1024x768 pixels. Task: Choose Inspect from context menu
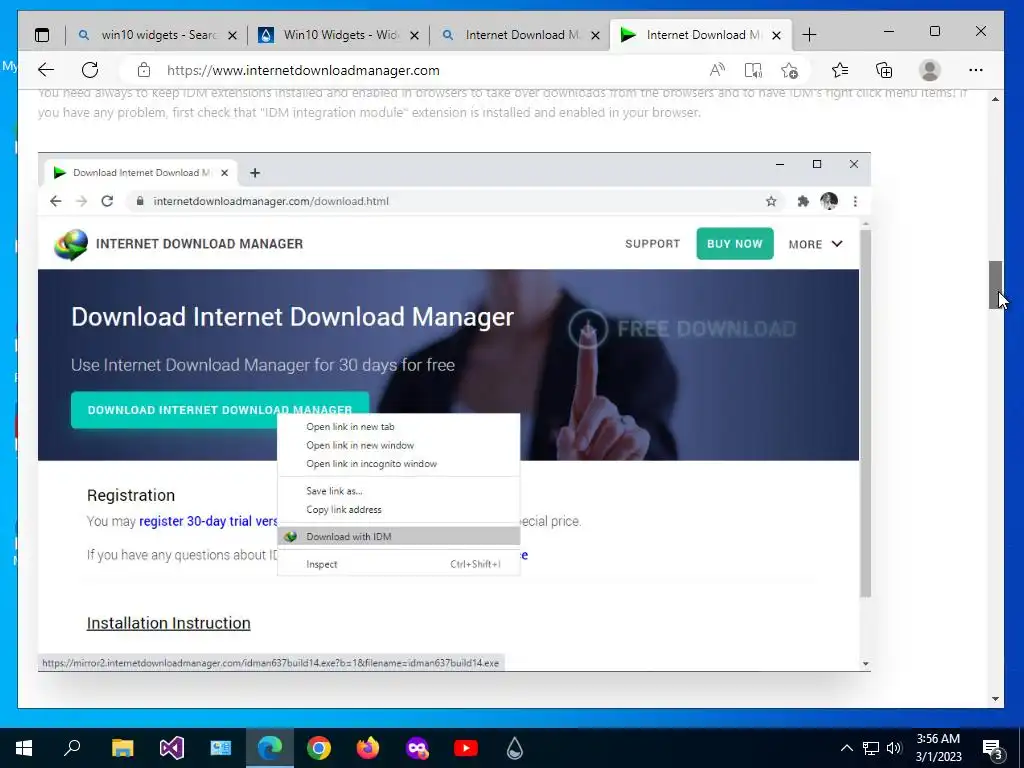tap(399, 564)
